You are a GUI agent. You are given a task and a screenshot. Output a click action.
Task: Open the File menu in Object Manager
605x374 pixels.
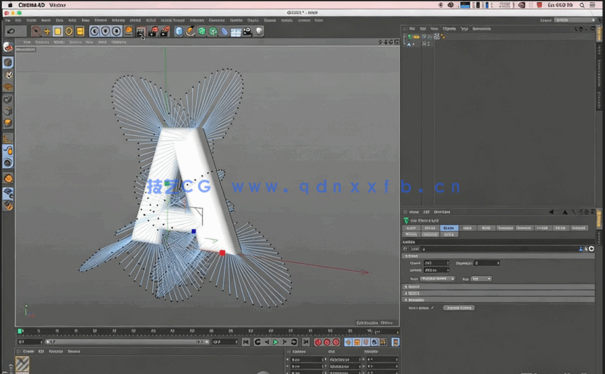point(412,29)
